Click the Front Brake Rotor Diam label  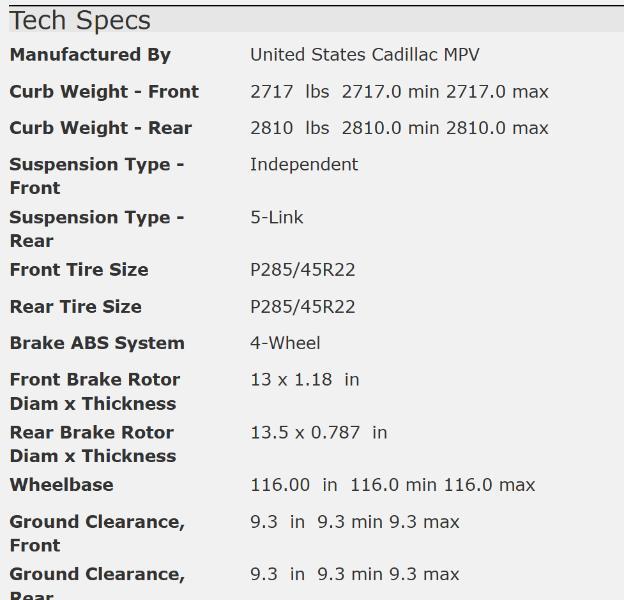94,391
